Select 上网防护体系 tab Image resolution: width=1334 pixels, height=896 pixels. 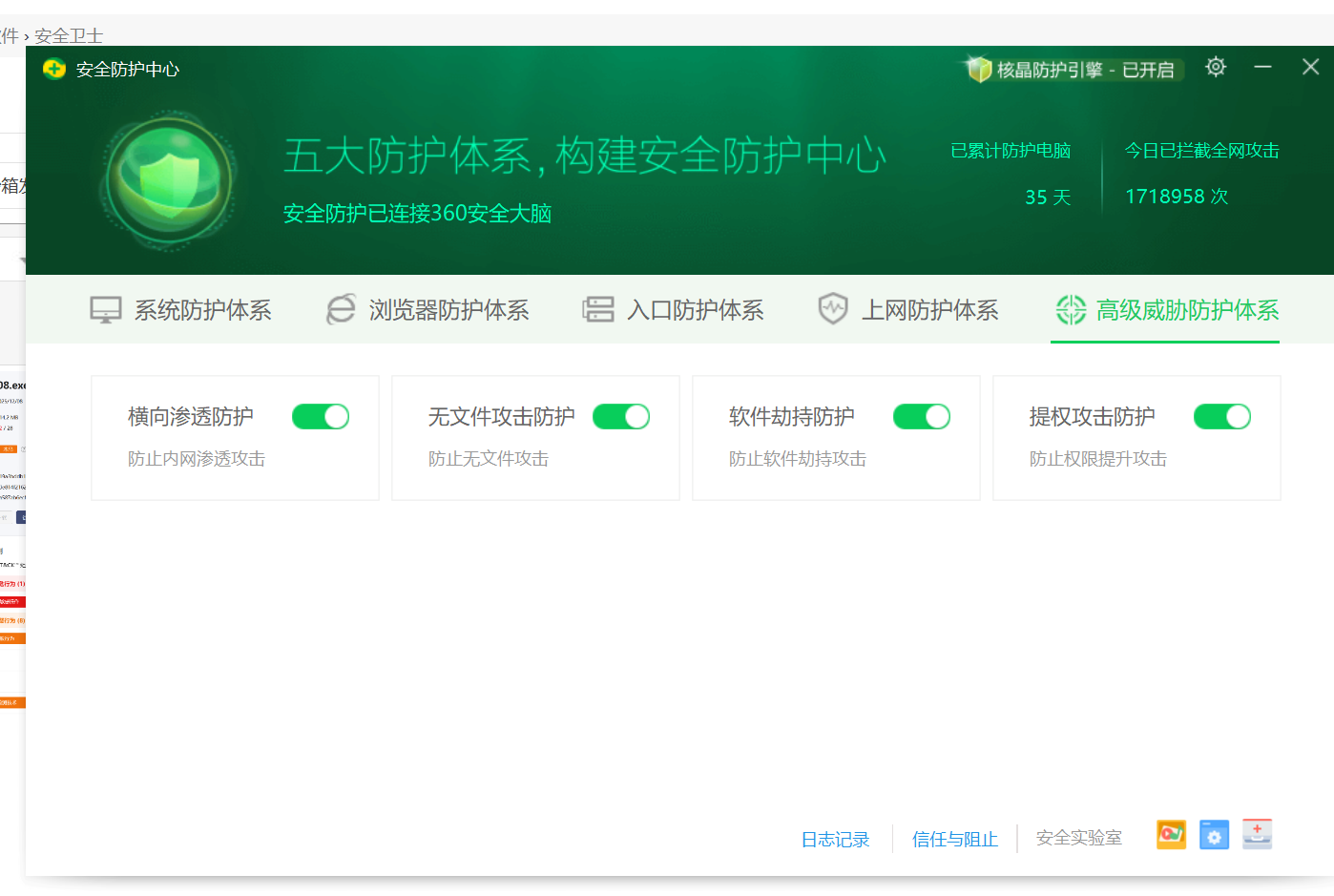click(908, 310)
